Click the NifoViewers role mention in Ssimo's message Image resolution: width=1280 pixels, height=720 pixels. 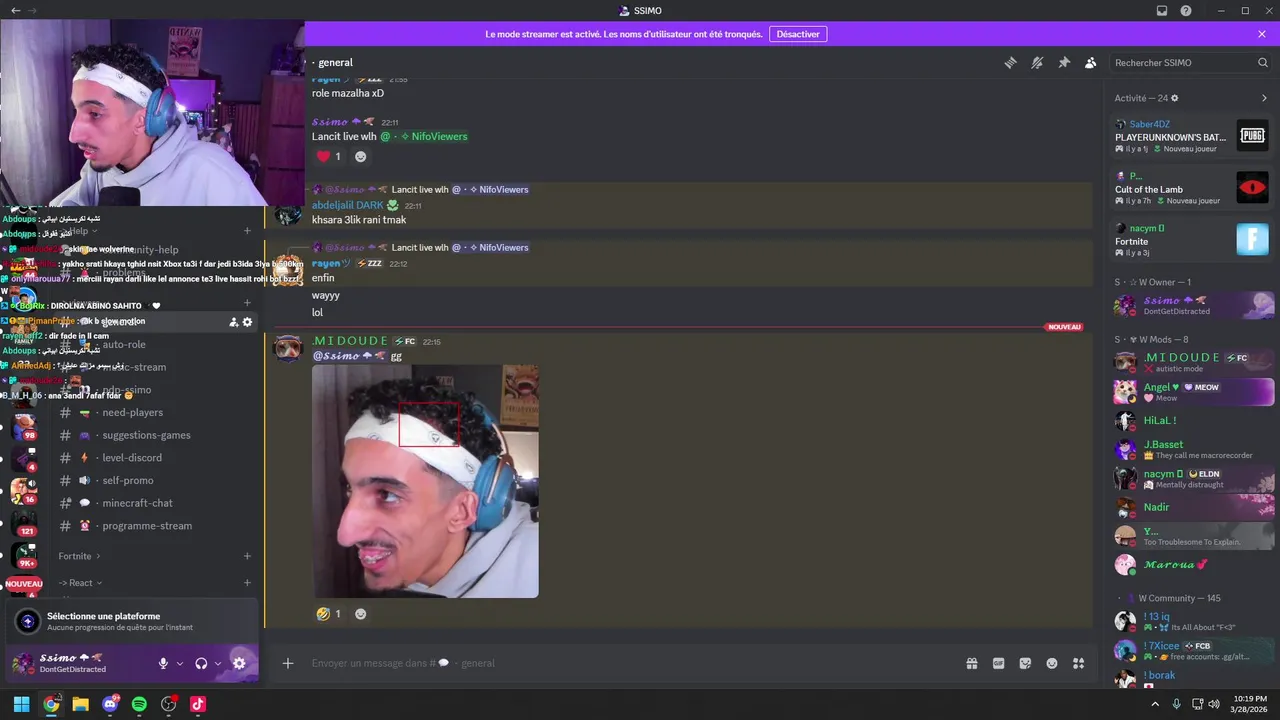423,136
